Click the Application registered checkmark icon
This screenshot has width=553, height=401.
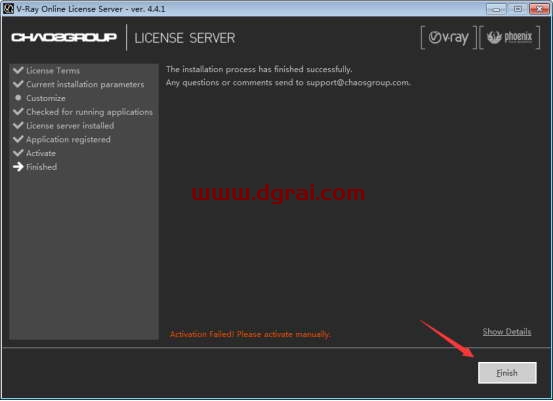(x=18, y=139)
